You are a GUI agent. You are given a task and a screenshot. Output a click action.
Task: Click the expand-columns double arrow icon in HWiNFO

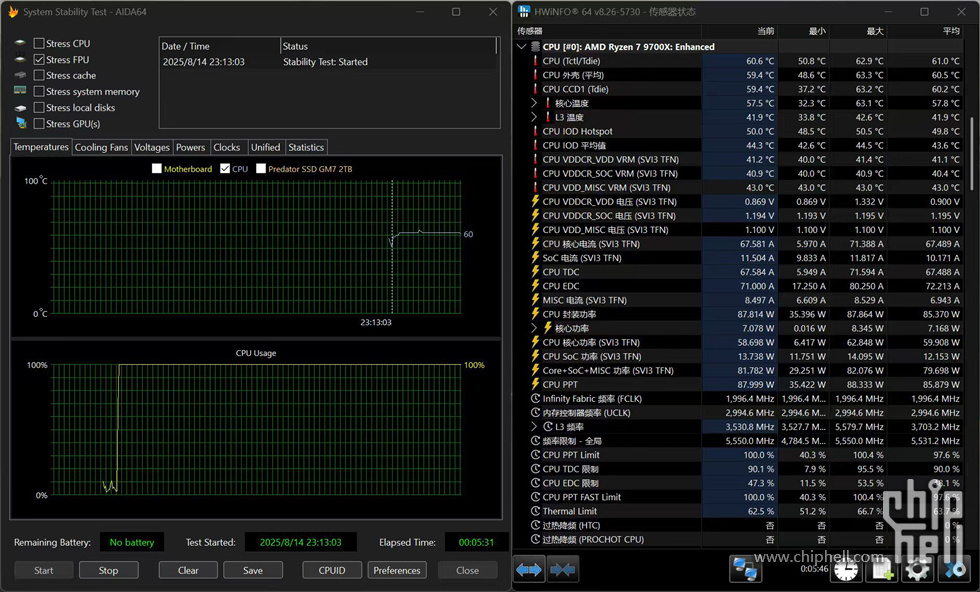tap(529, 569)
